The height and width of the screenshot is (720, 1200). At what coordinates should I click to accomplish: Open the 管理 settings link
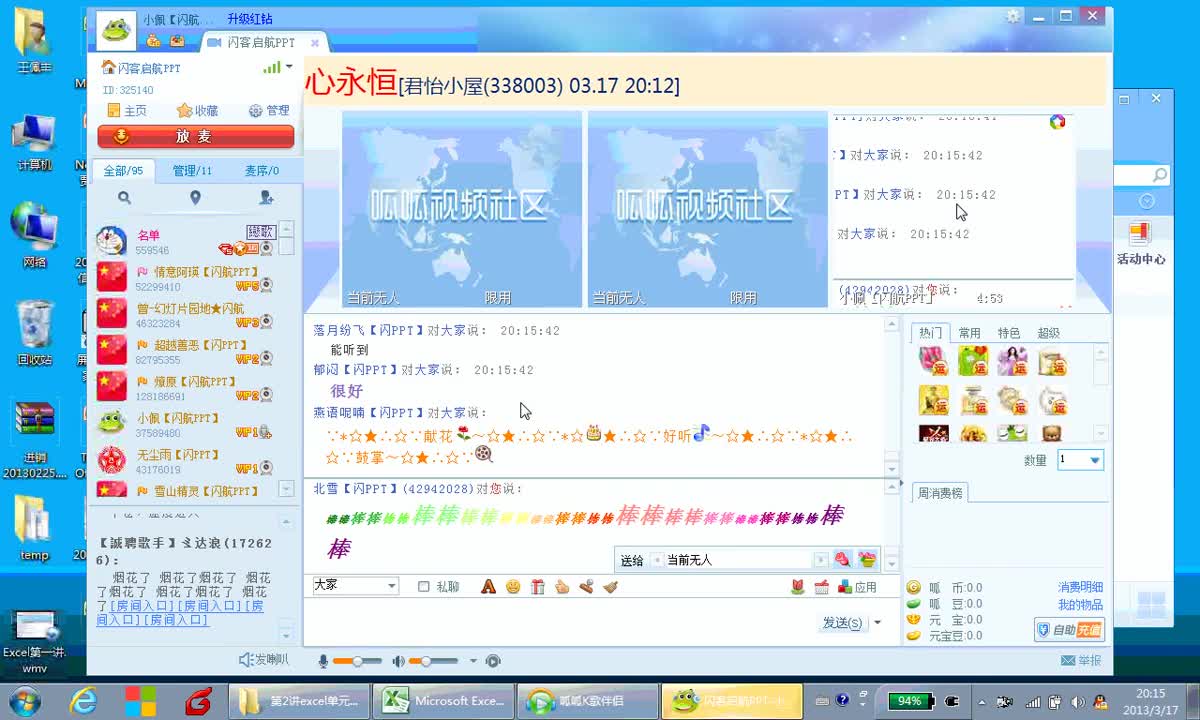click(269, 111)
